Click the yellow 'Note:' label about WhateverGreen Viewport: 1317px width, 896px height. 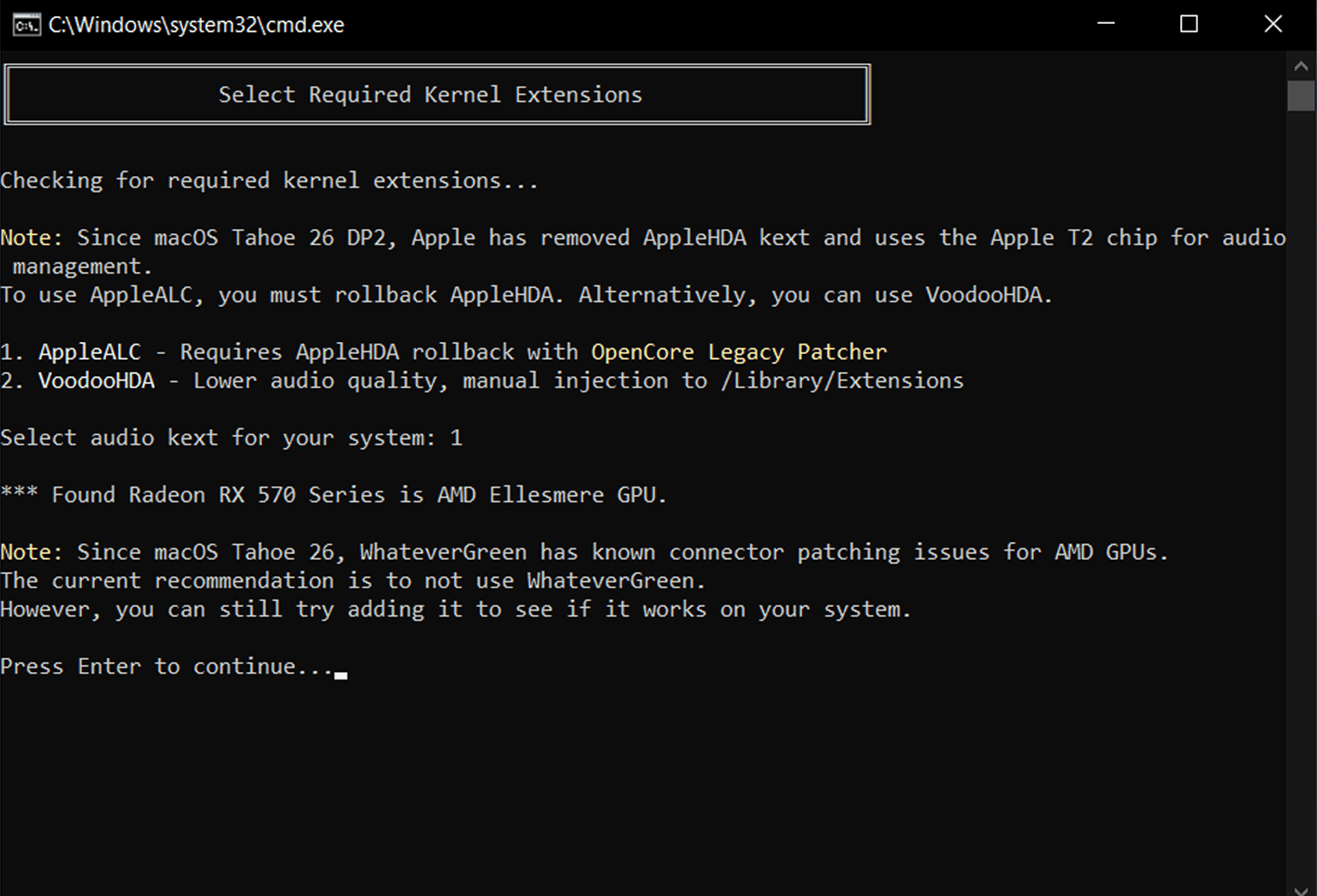pos(32,552)
